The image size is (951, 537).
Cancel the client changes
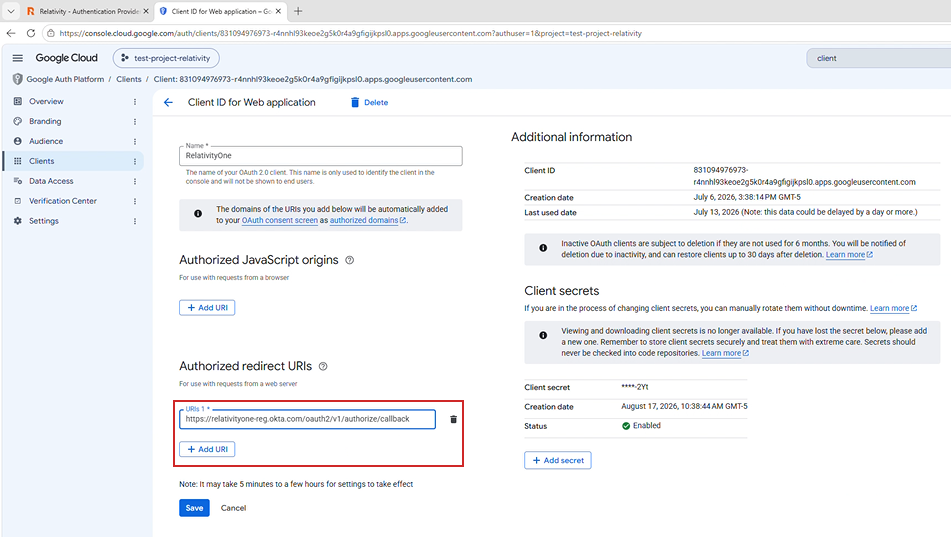point(234,508)
